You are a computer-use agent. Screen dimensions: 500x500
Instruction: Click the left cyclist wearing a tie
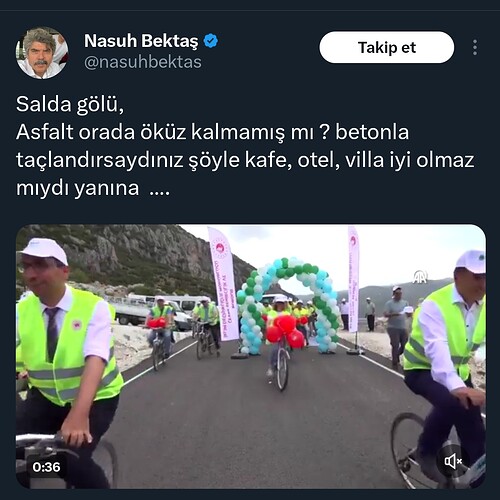coord(67,363)
